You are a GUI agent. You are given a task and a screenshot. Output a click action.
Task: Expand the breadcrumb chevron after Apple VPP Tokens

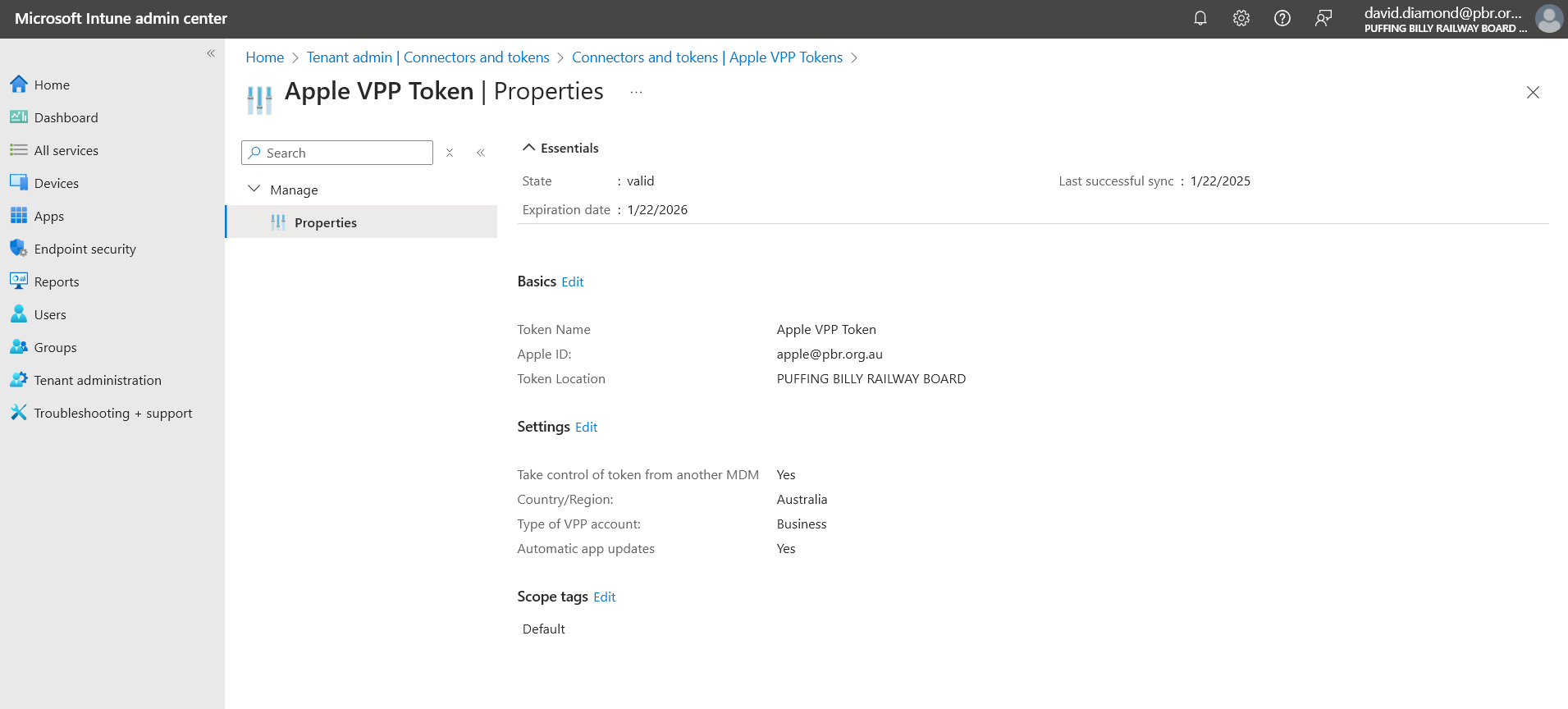pyautogui.click(x=854, y=57)
